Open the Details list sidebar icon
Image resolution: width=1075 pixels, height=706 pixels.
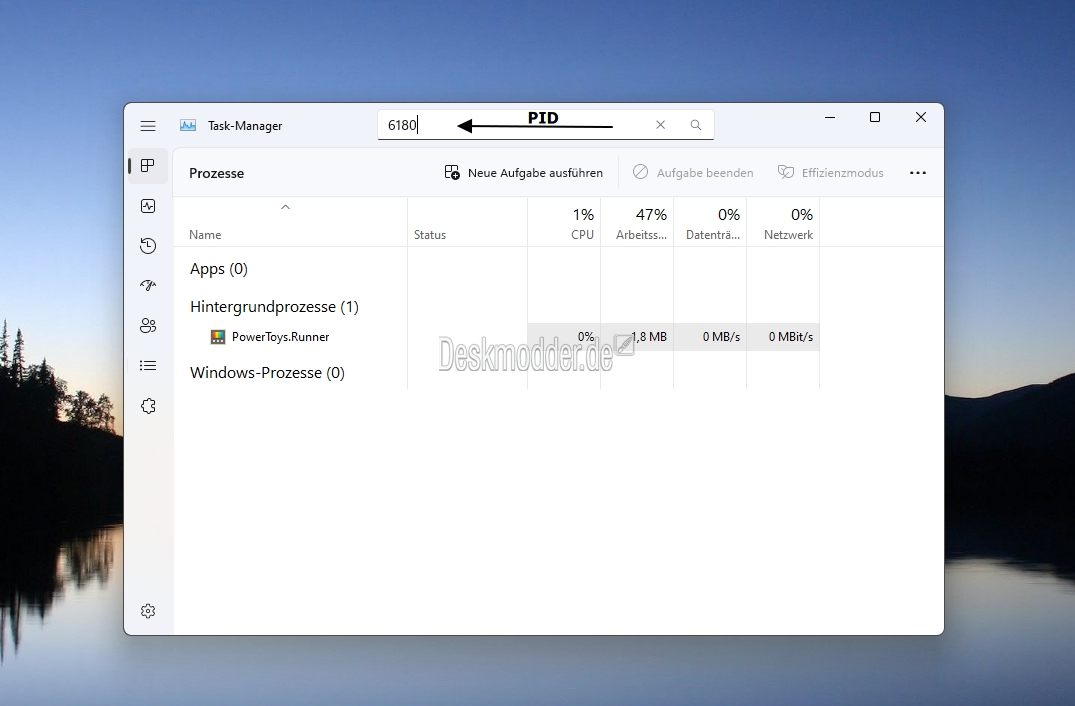tap(148, 366)
